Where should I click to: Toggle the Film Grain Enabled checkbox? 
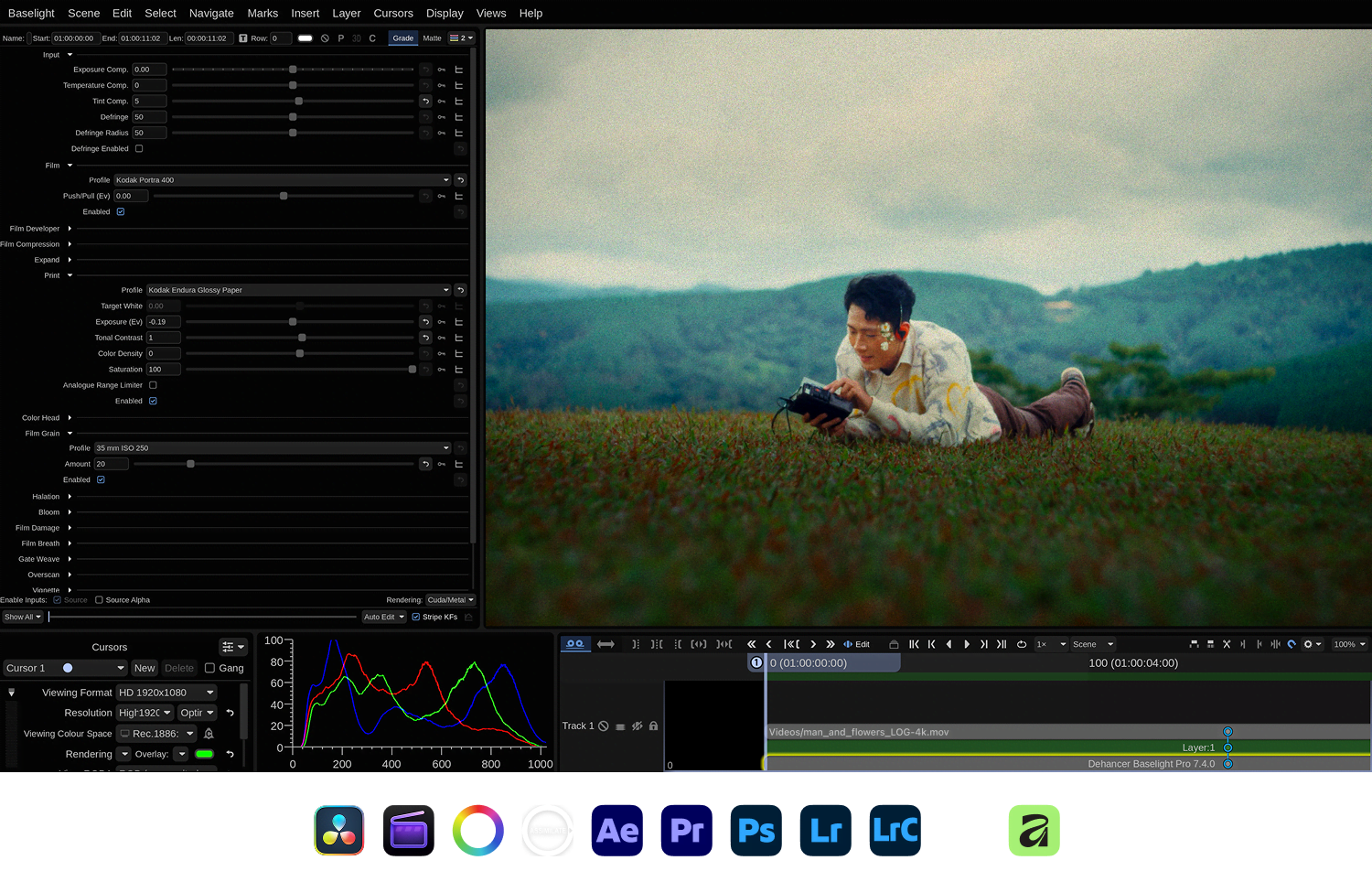click(101, 480)
